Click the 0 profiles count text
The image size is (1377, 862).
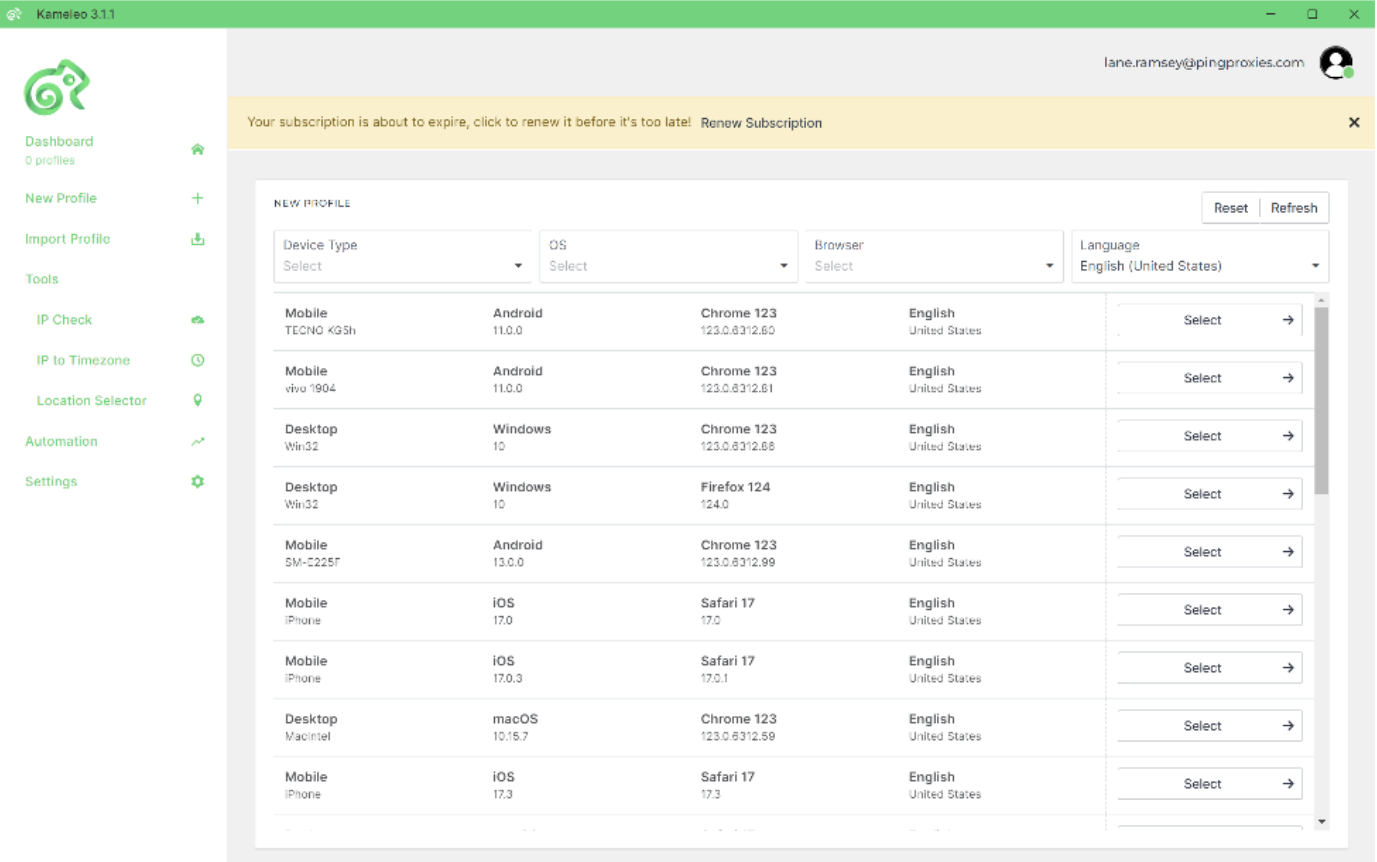pos(50,160)
